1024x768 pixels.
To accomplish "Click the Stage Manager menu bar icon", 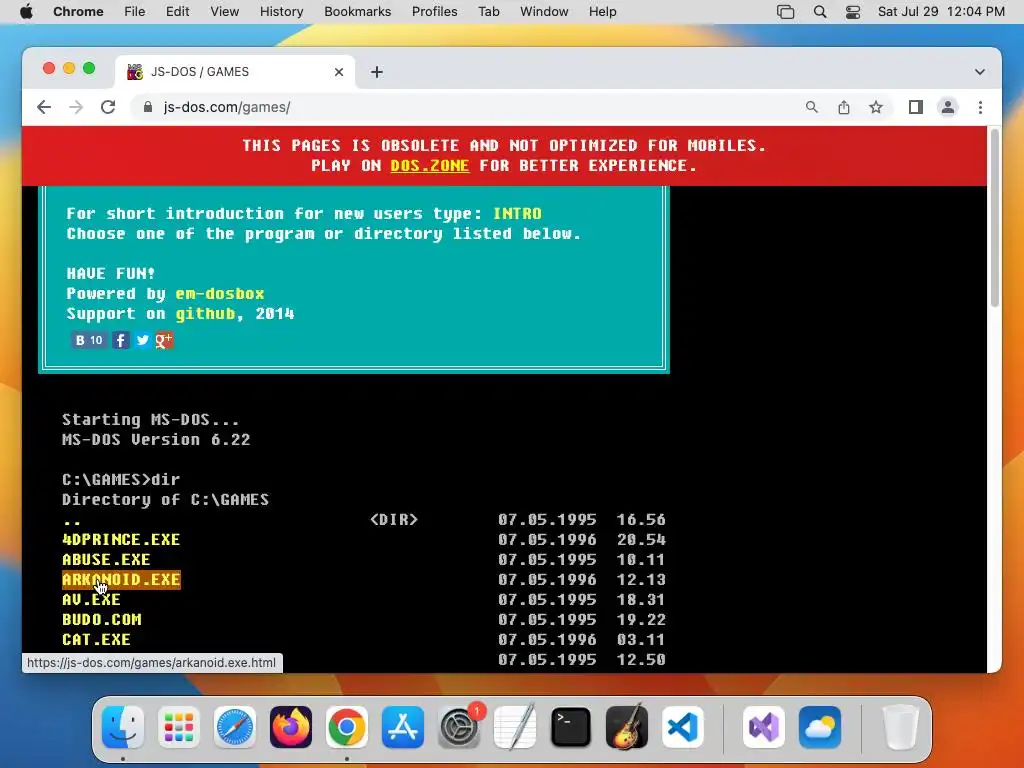I will pyautogui.click(x=786, y=12).
